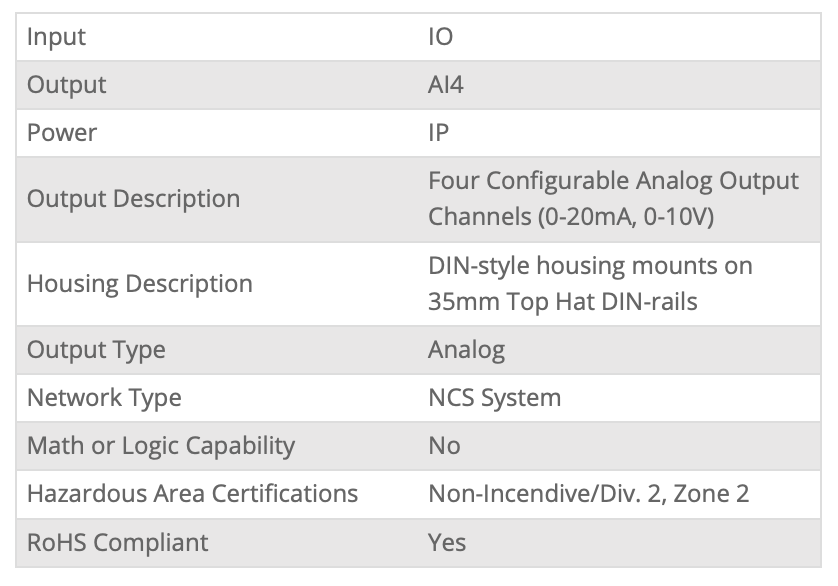
Task: Select the Four Configurable Analog Output text
Action: (613, 182)
